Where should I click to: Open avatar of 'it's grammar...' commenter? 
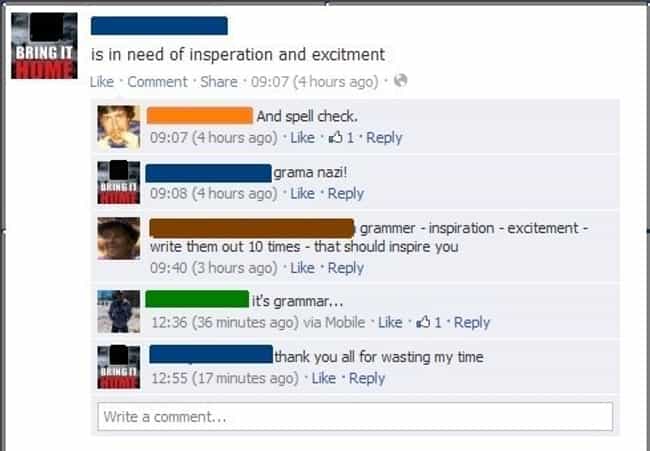tap(119, 312)
